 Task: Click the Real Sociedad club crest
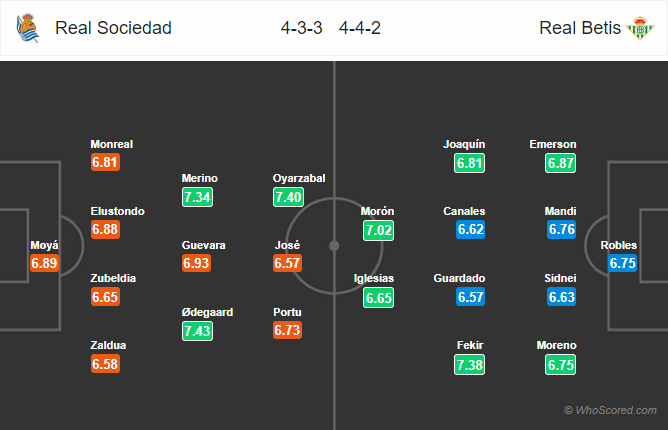(x=28, y=28)
